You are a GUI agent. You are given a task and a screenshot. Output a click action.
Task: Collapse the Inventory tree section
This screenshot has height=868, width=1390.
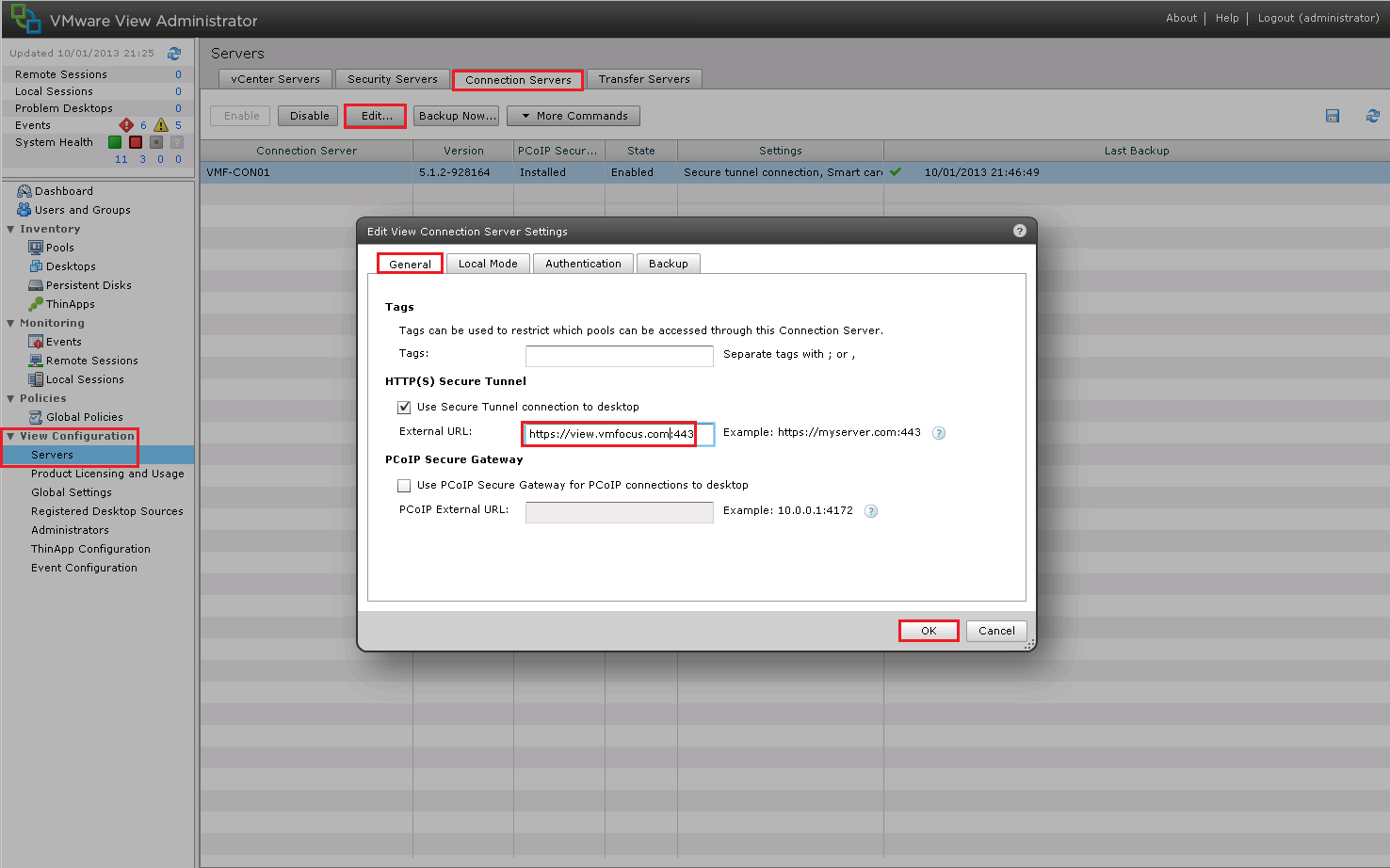tap(11, 229)
